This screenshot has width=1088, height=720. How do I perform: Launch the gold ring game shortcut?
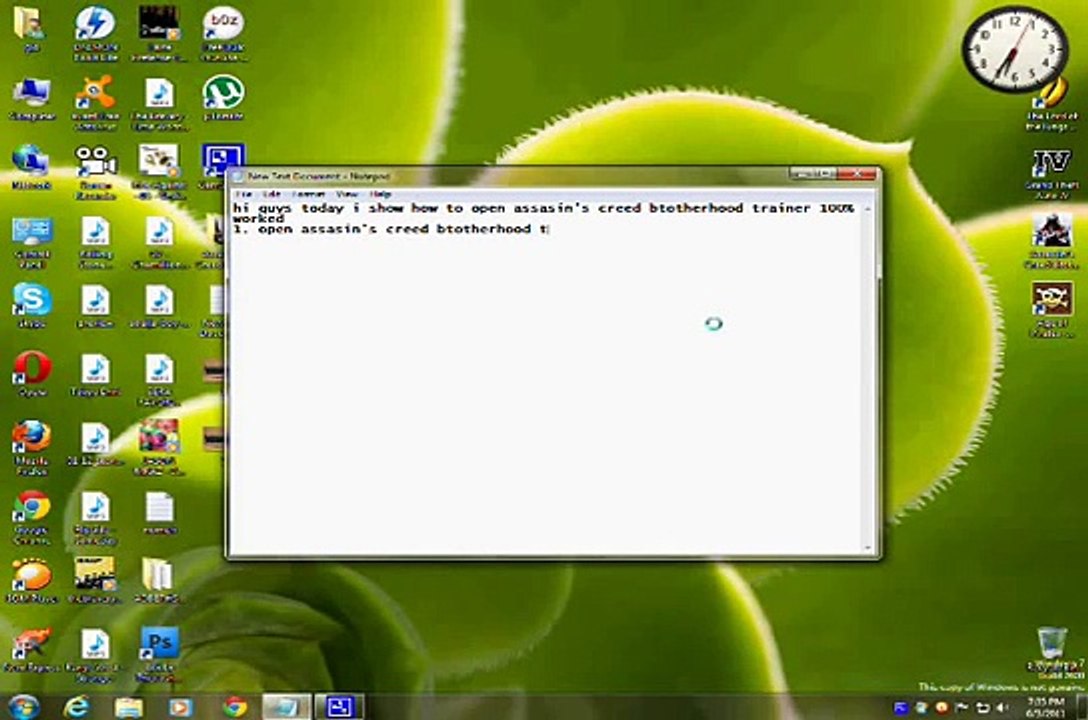[x=1053, y=104]
